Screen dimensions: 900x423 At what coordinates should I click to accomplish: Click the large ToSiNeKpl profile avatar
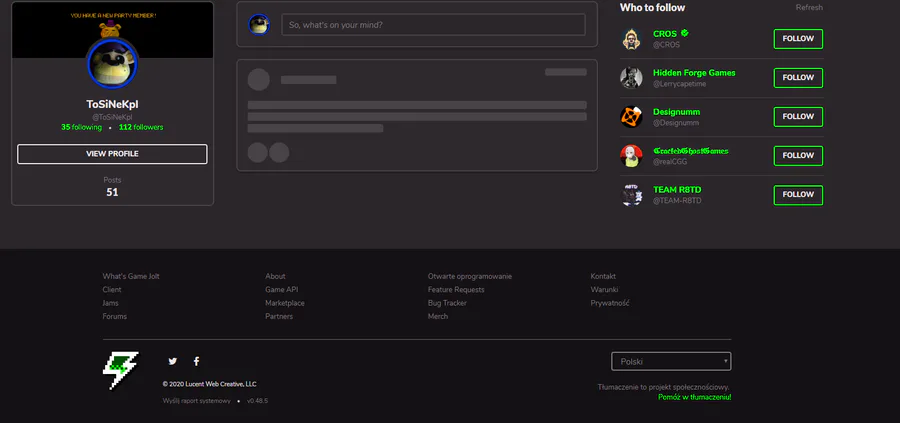(x=112, y=64)
